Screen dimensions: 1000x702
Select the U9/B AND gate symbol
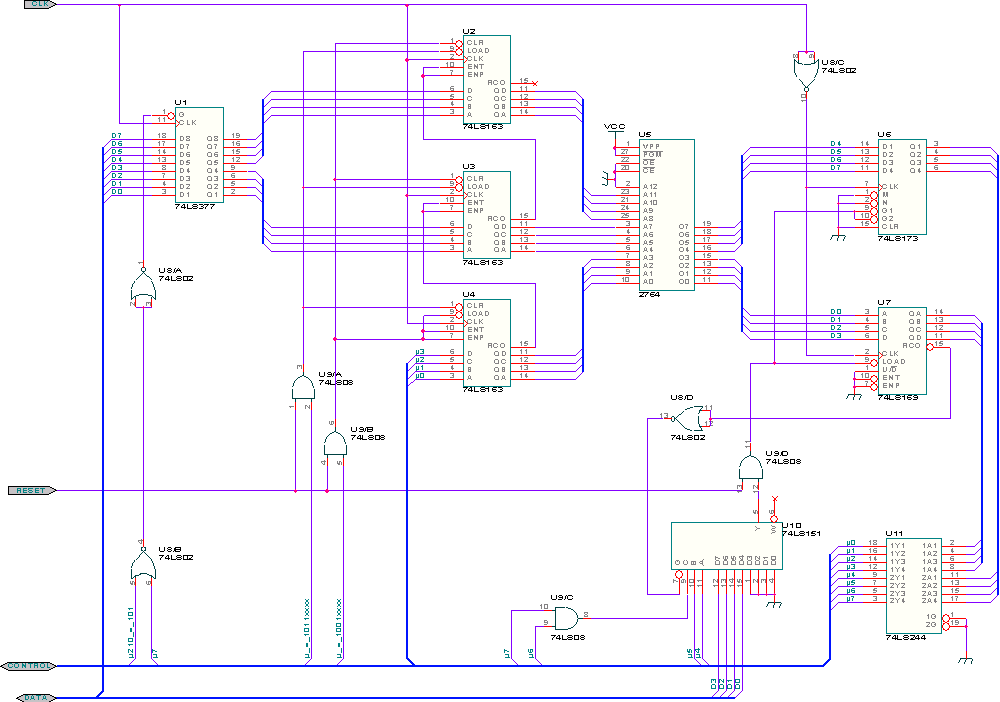[x=335, y=443]
